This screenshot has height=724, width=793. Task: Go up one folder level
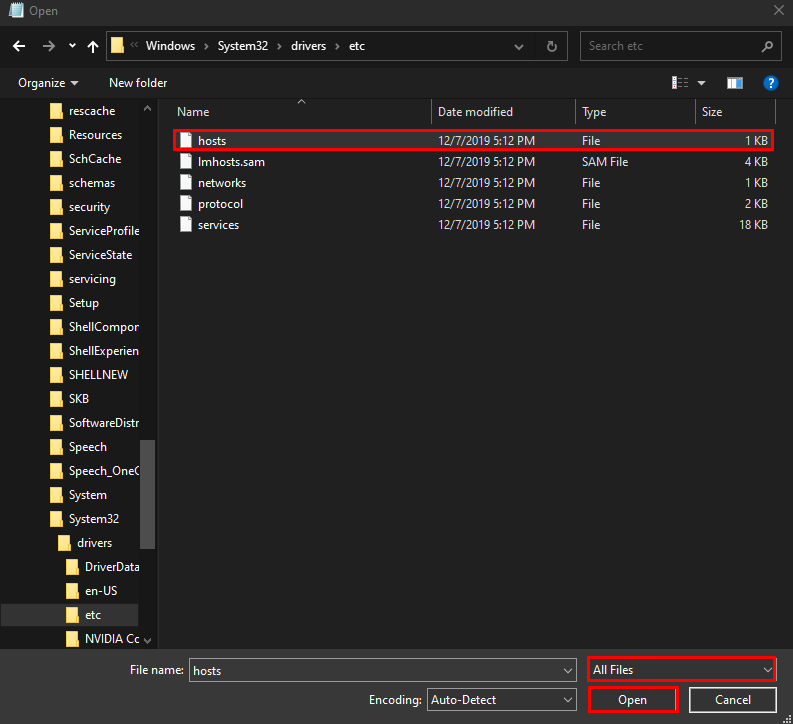click(93, 47)
